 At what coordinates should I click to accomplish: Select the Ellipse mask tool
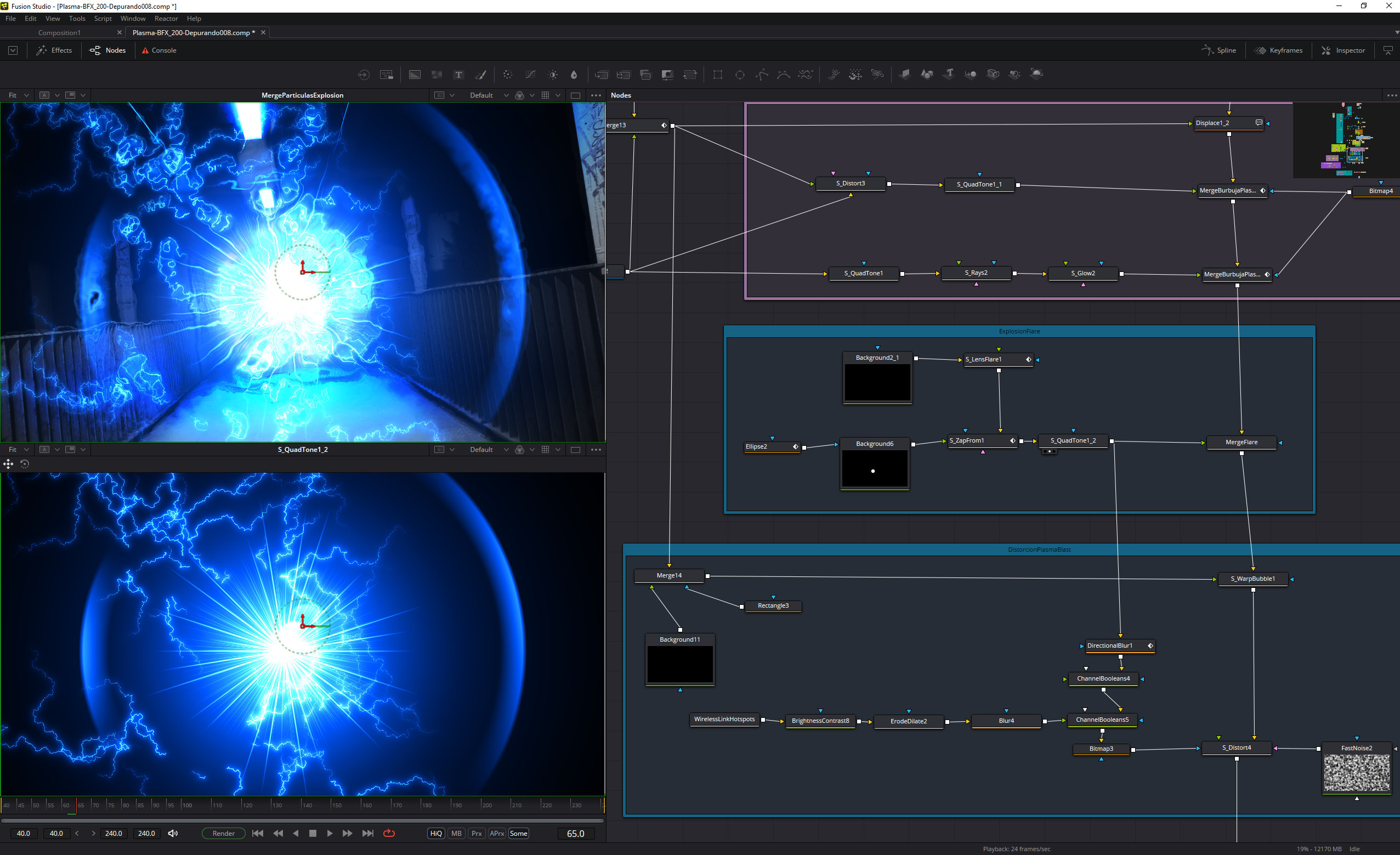click(740, 75)
